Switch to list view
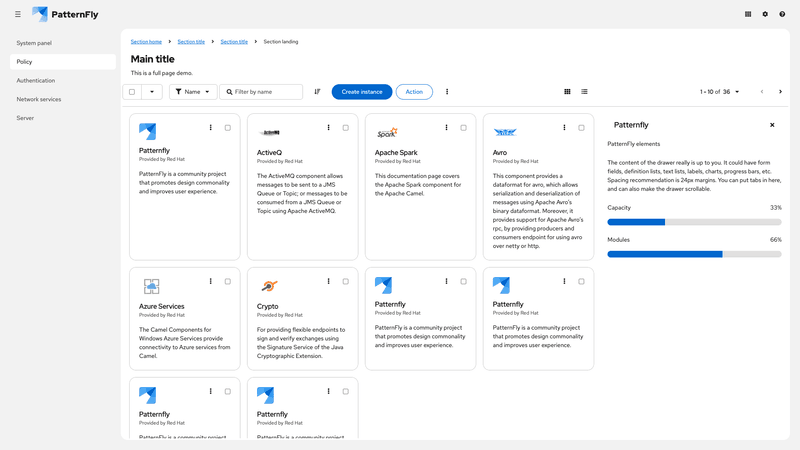The width and height of the screenshot is (800, 450). point(584,92)
